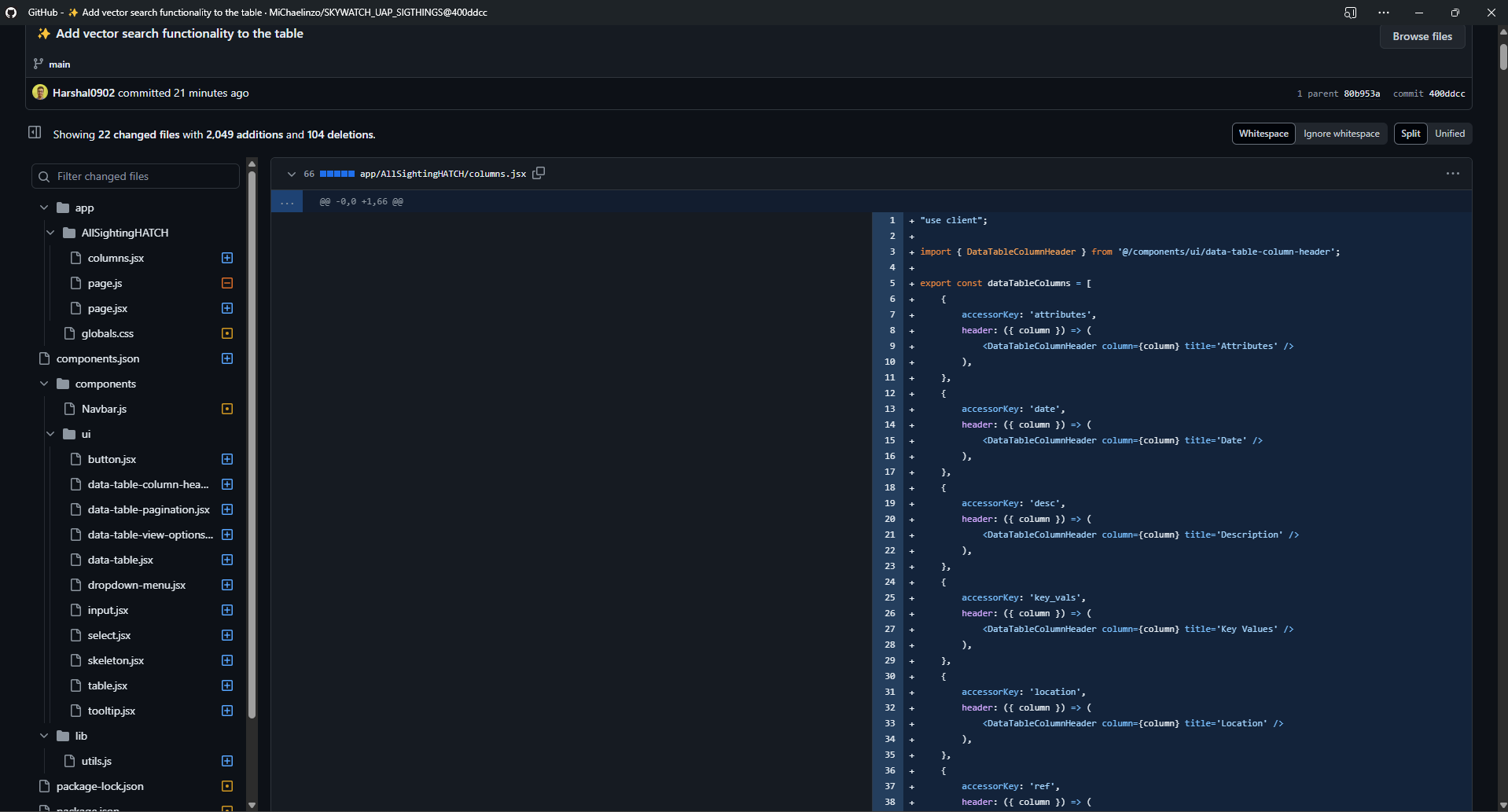The width and height of the screenshot is (1508, 812).
Task: Click the added icon beside utils.js
Action: [227, 761]
